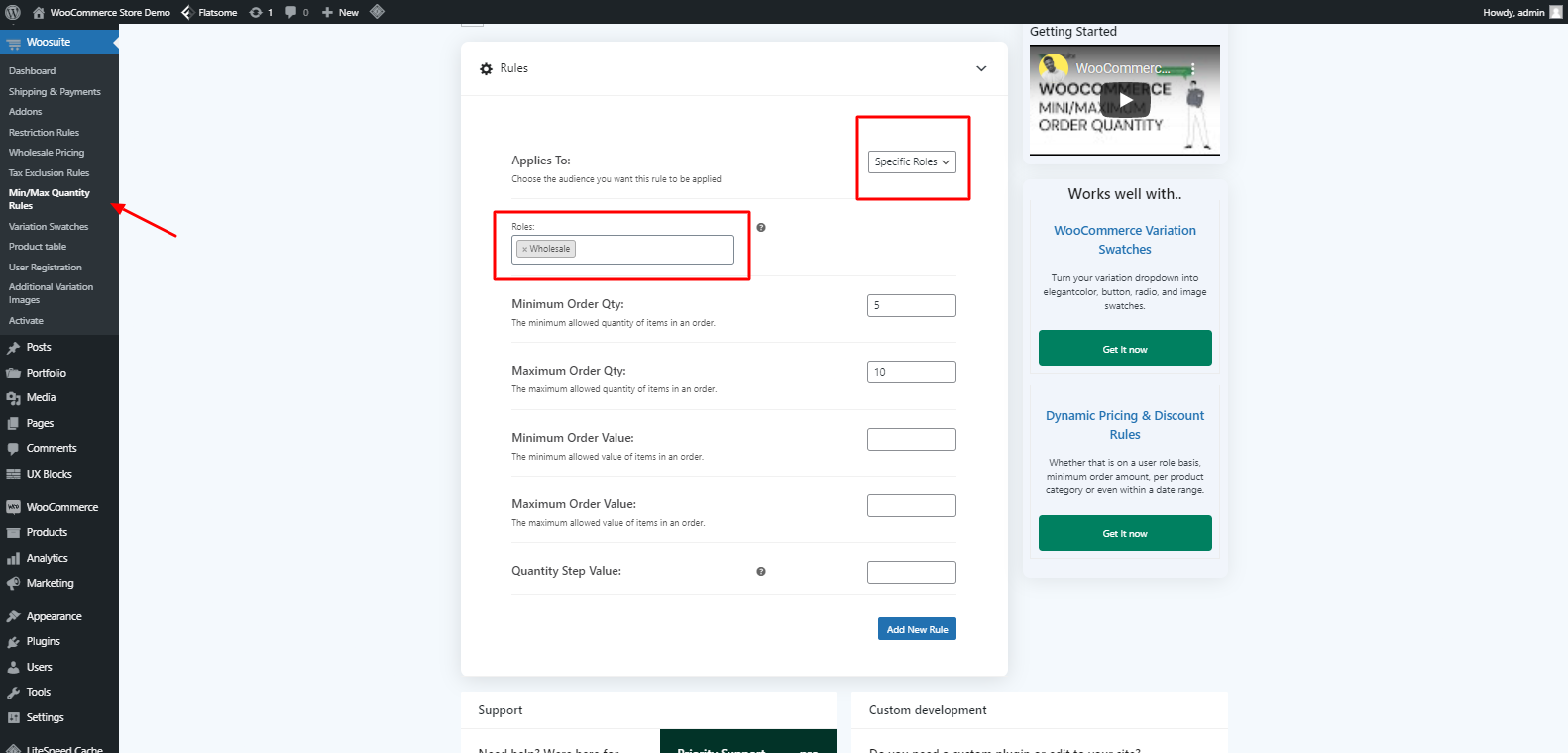Screen dimensions: 1568x753
Task: Click the Comments sidebar icon
Action: pyautogui.click(x=13, y=449)
